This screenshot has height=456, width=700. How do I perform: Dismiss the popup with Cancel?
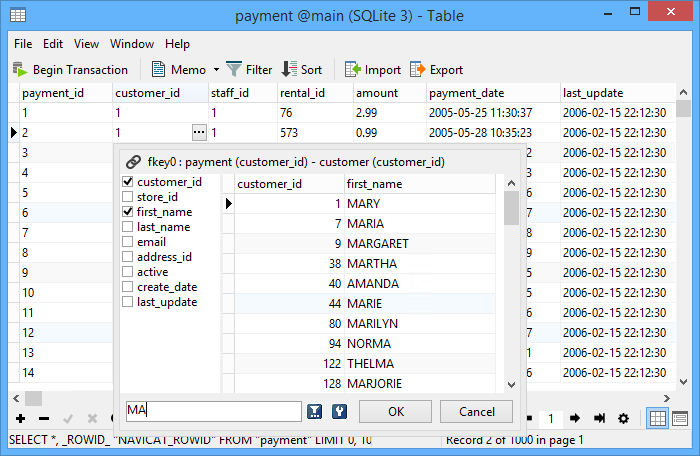coord(476,411)
